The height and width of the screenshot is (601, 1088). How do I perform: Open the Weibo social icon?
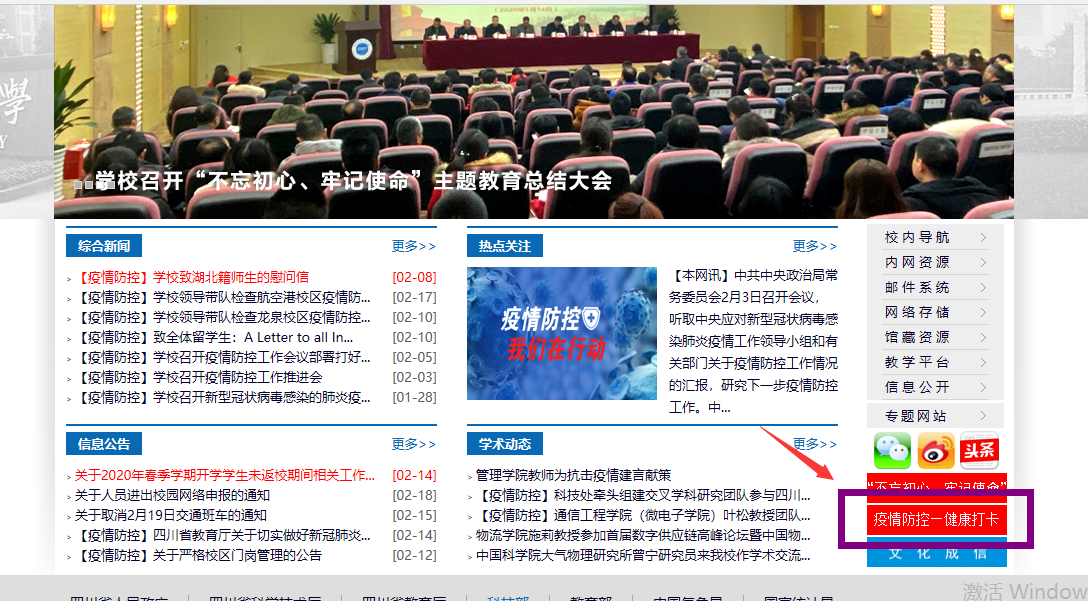pyautogui.click(x=935, y=450)
